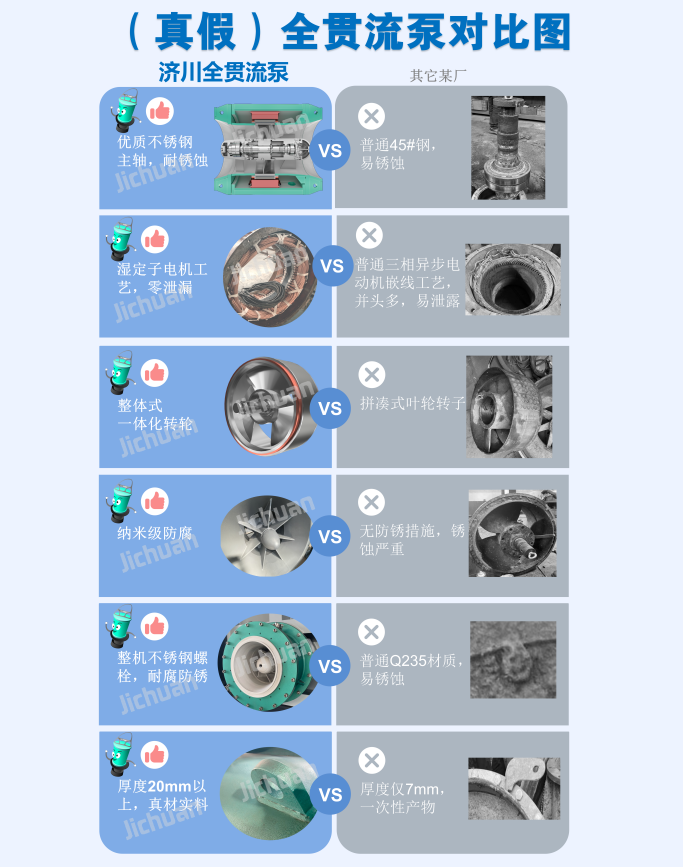
Task: Open the green bolted pump flange image
Action: (x=269, y=663)
